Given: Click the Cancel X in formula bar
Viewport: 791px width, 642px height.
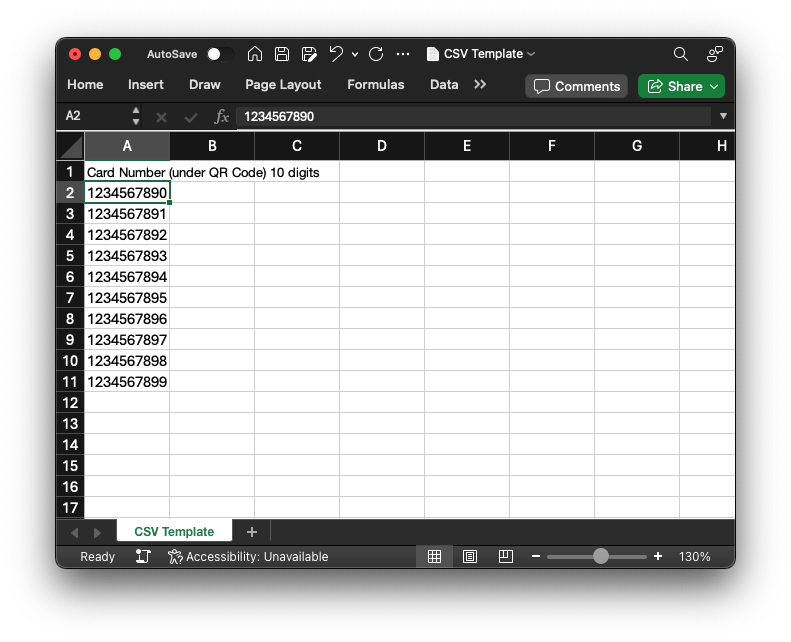Looking at the screenshot, I should (161, 118).
